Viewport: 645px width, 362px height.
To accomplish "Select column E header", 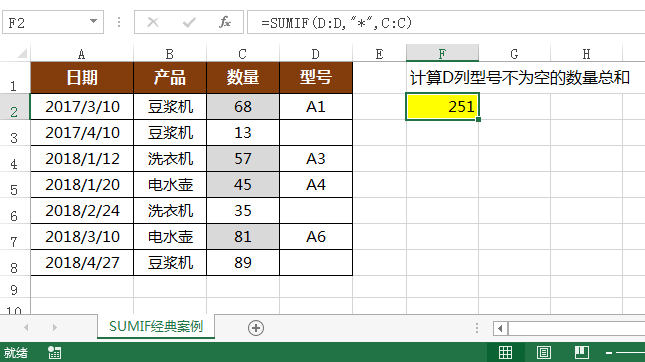I will (x=379, y=53).
